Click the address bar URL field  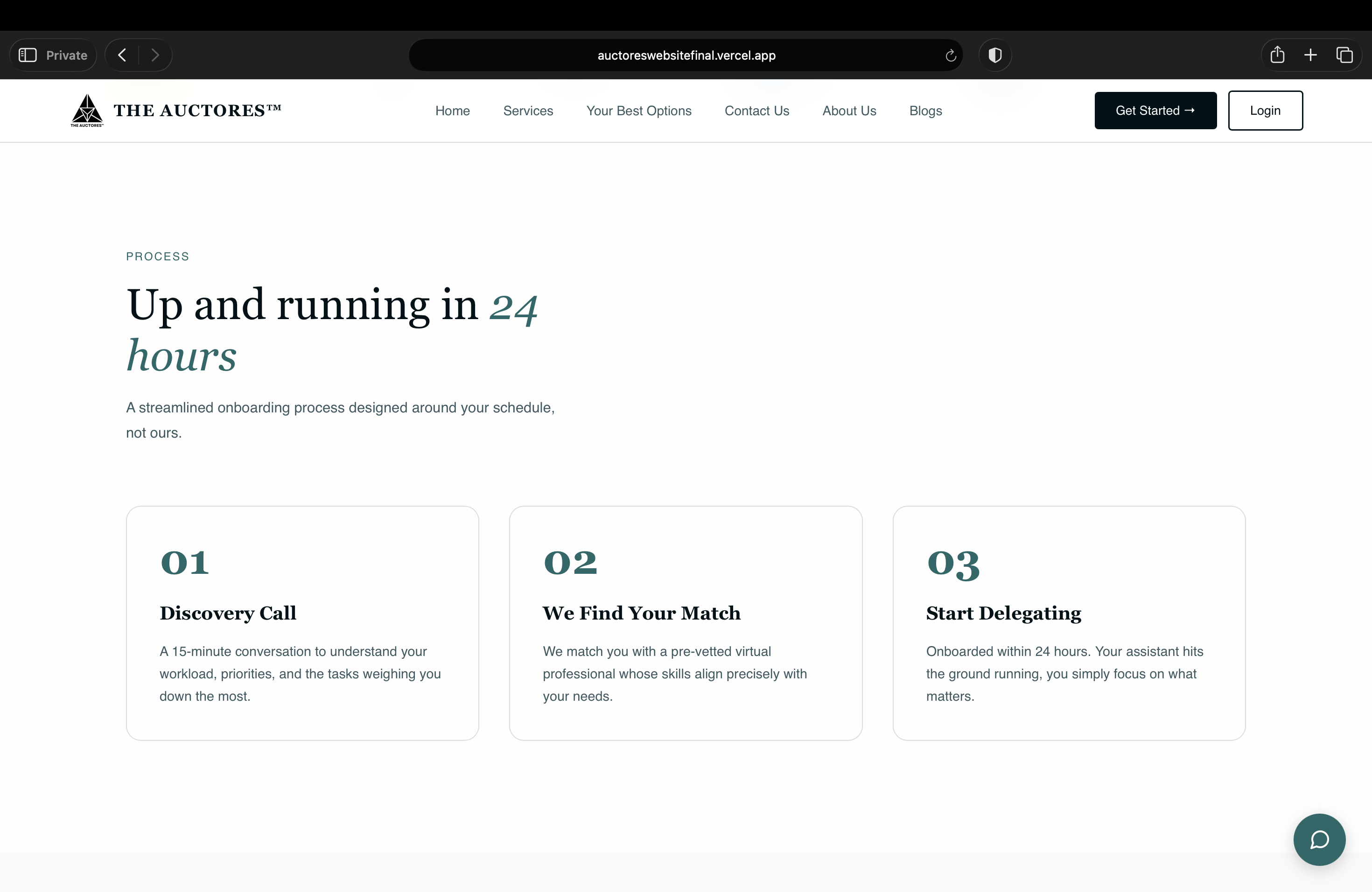tap(686, 56)
